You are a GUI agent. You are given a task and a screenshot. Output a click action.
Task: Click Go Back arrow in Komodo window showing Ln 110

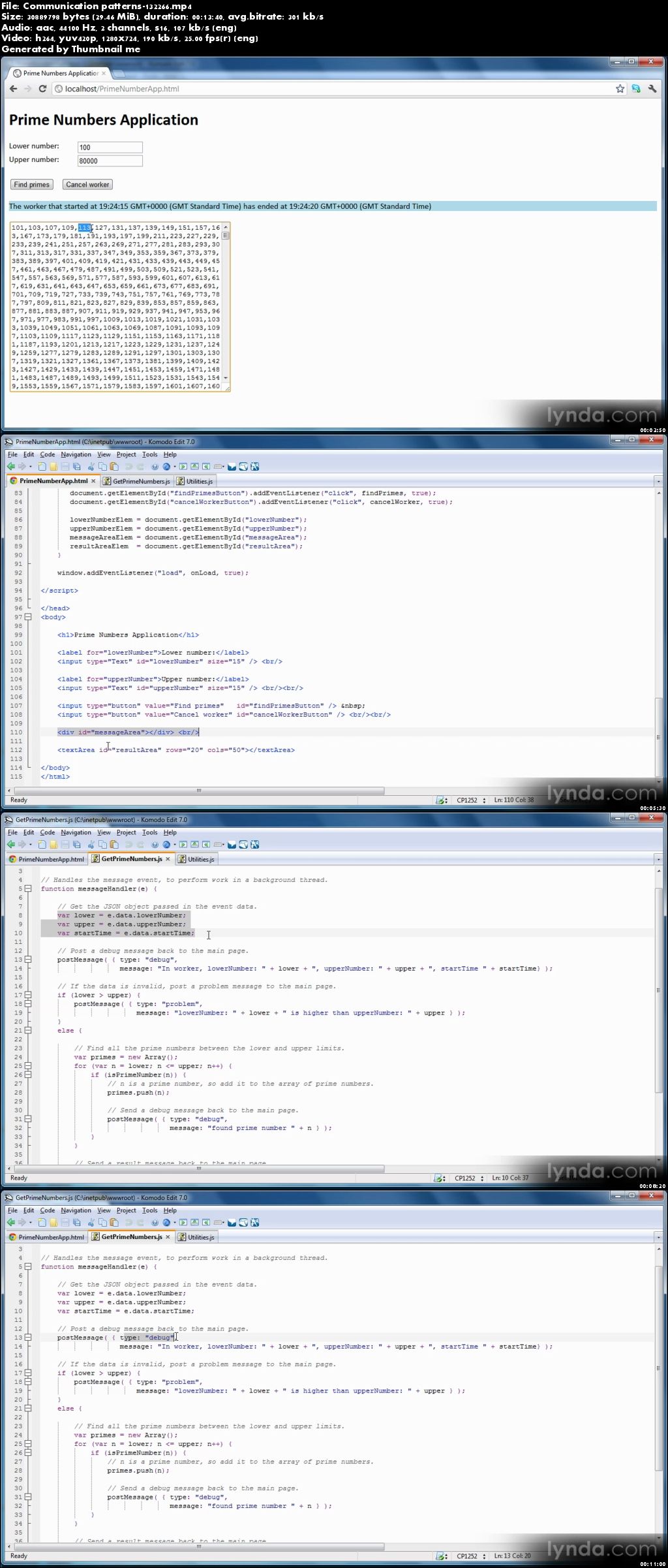(x=10, y=466)
